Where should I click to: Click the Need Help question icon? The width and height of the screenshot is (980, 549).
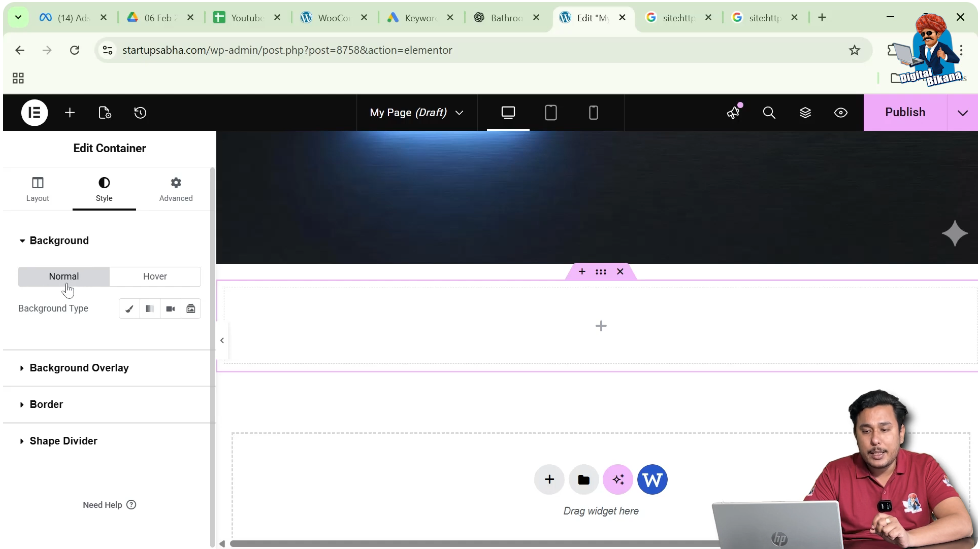point(131,505)
